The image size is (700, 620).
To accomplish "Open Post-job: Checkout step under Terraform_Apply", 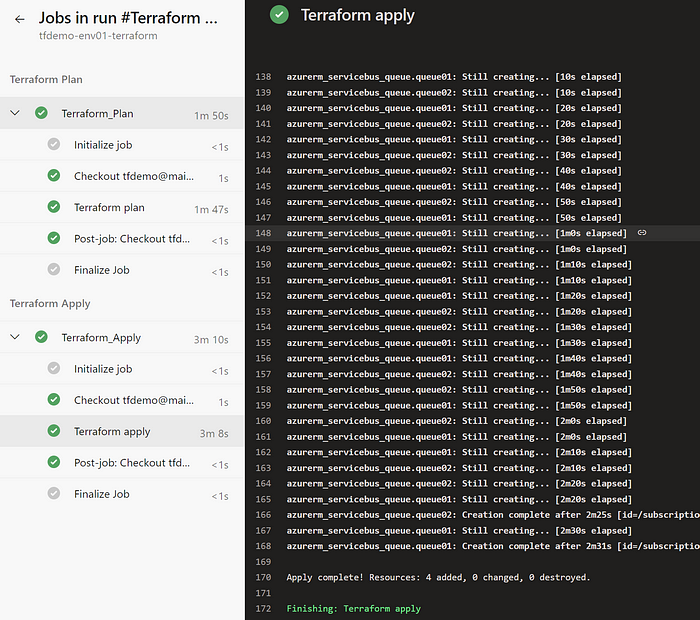I will (122, 462).
